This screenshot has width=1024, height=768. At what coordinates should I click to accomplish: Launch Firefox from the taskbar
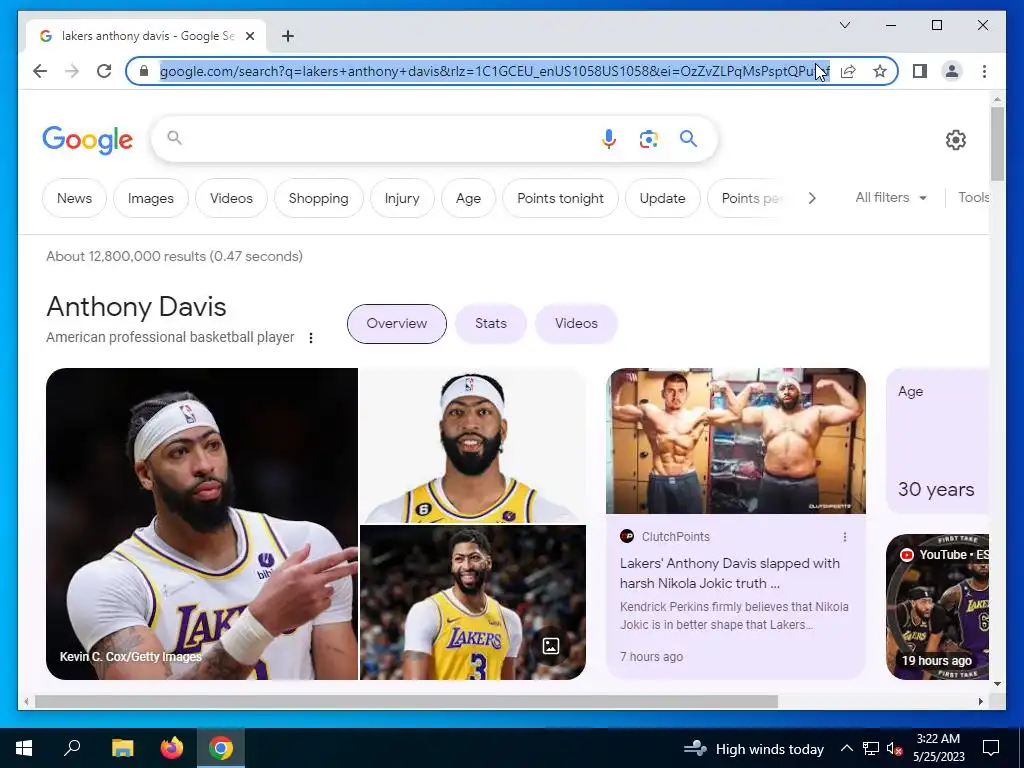tap(172, 748)
